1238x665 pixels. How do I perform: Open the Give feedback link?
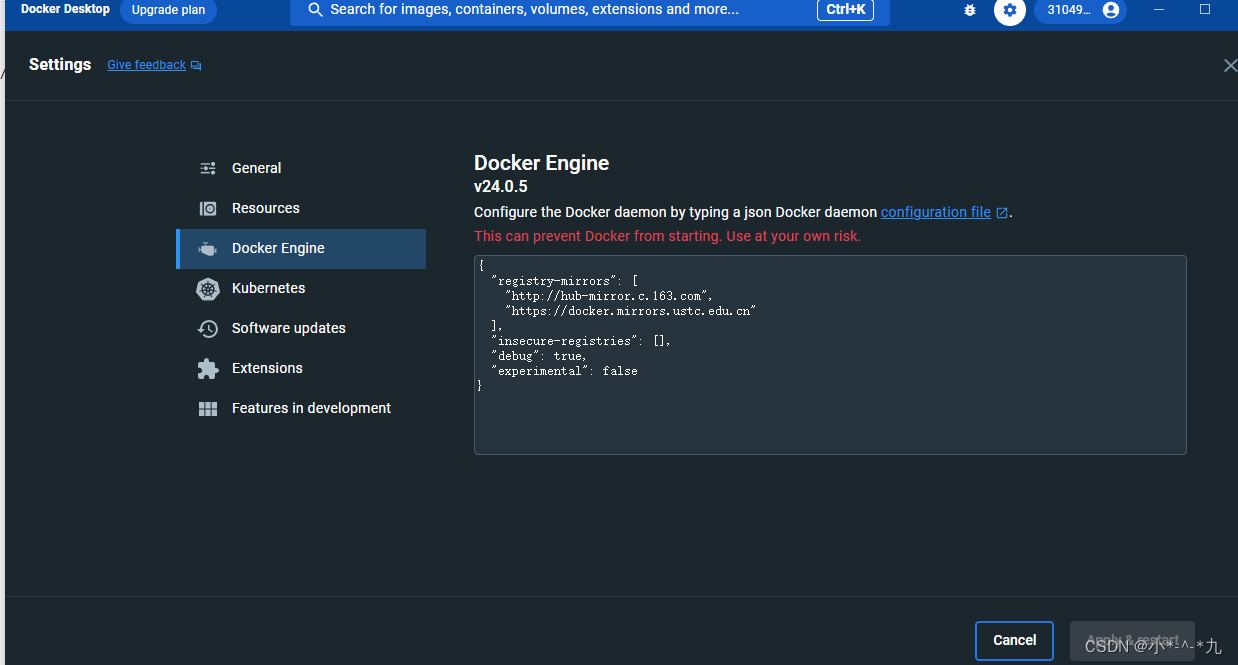[147, 65]
